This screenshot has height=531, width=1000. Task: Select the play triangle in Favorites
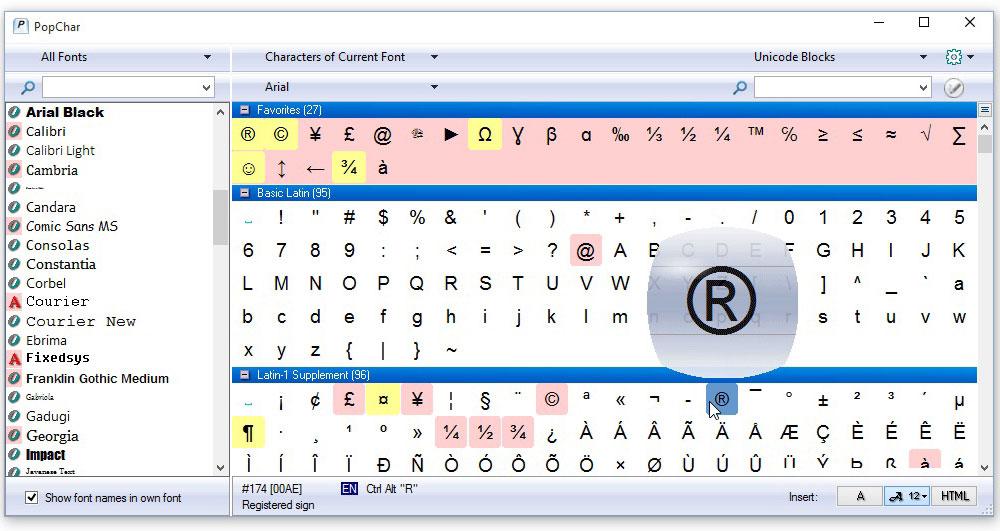(x=451, y=135)
